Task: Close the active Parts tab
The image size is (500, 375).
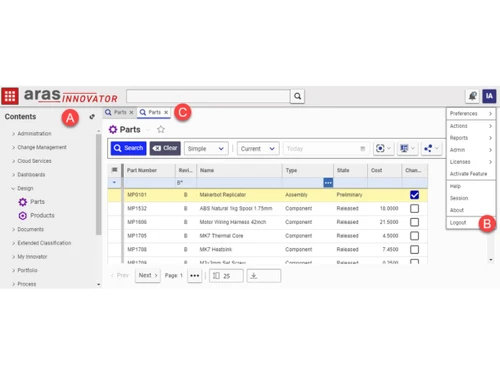Action: 166,112
